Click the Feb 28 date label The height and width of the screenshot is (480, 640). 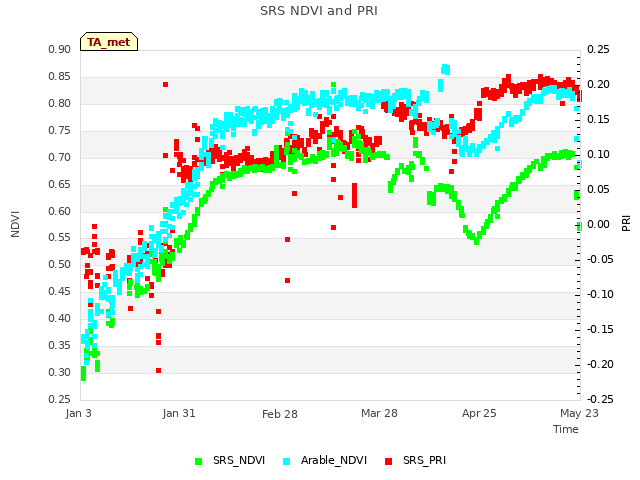280,414
